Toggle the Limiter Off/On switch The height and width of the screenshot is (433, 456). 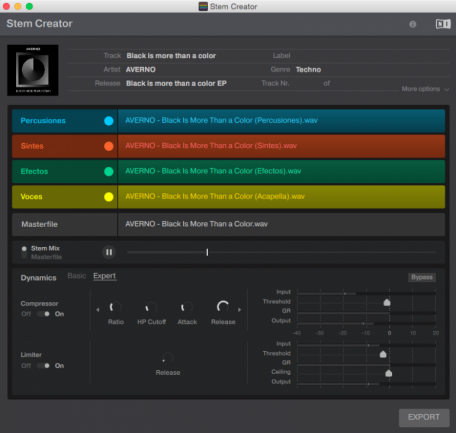pos(43,366)
